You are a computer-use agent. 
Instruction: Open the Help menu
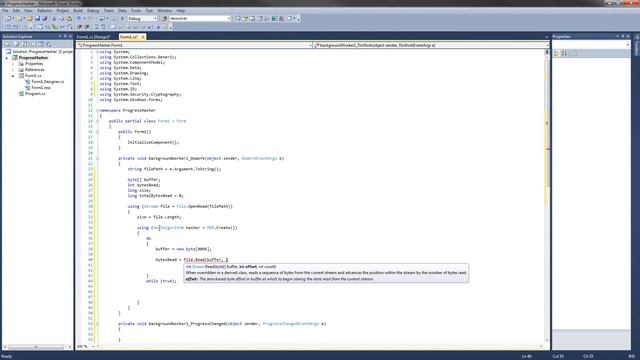point(180,10)
